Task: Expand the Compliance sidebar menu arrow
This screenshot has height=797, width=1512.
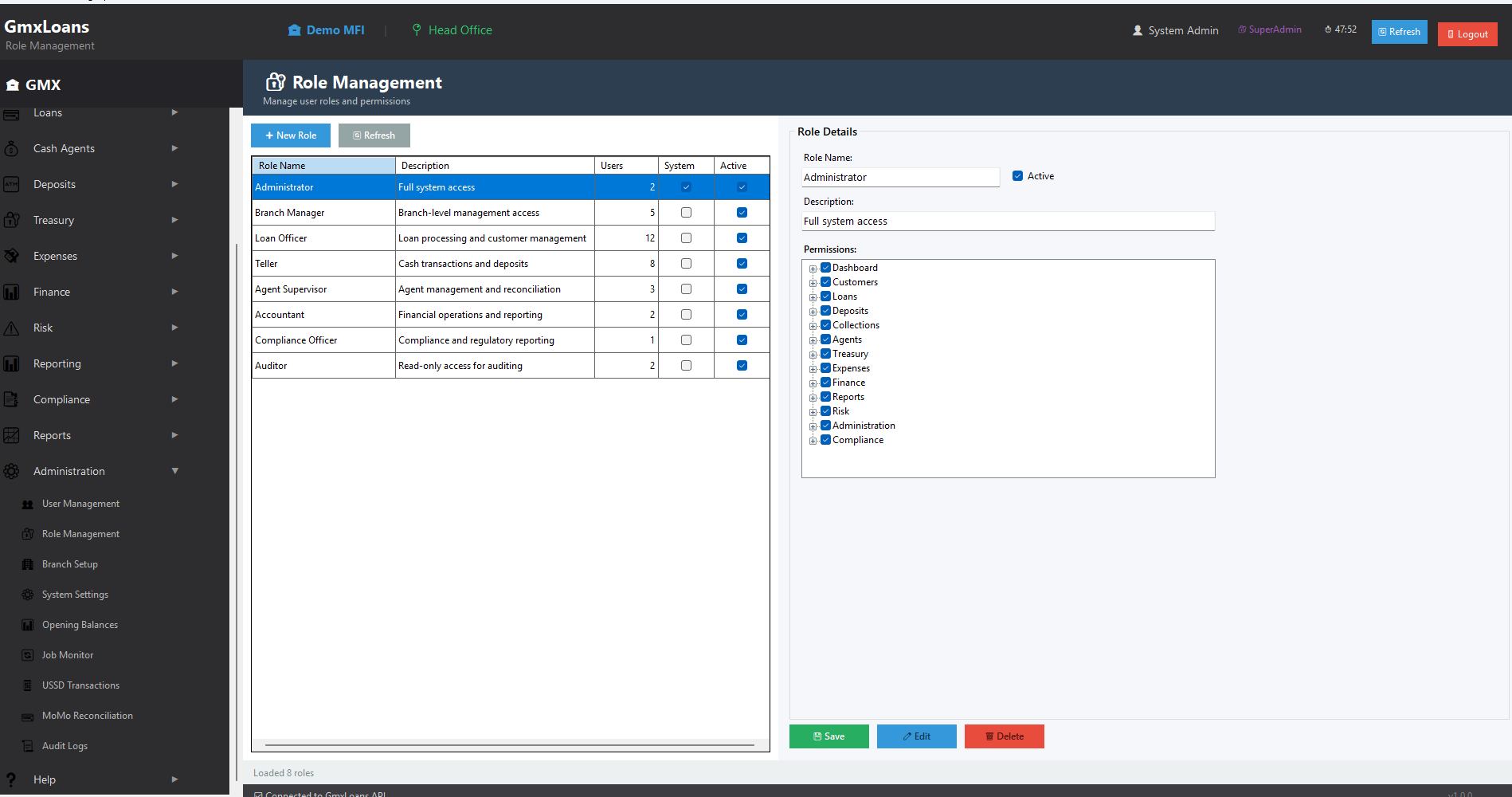Action: pyautogui.click(x=174, y=399)
